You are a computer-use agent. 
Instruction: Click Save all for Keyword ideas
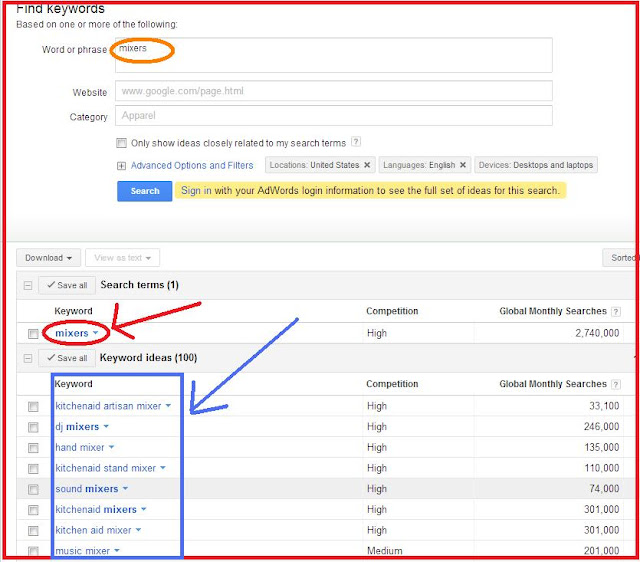coord(67,358)
